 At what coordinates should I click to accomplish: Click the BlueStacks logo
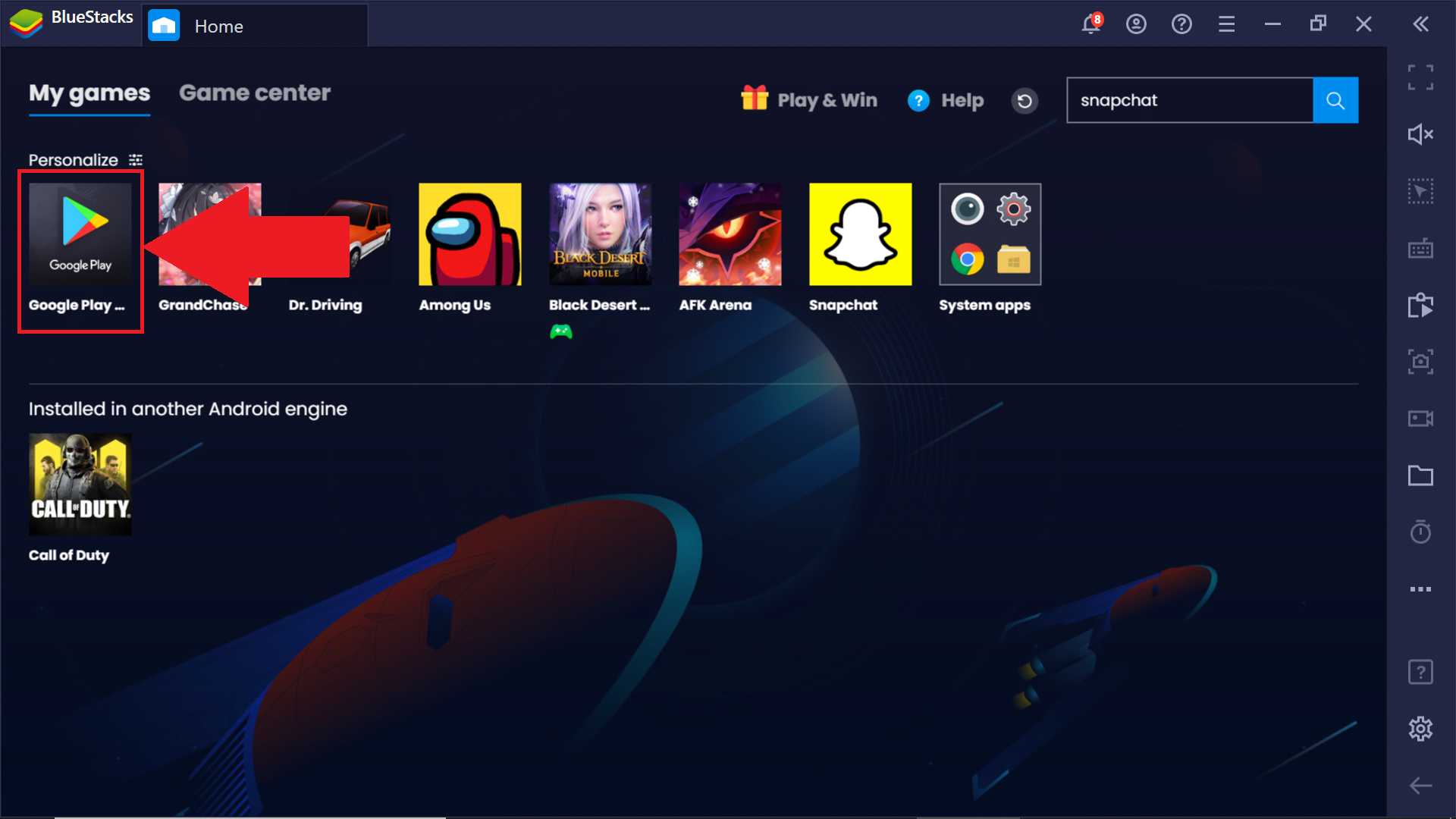click(26, 24)
